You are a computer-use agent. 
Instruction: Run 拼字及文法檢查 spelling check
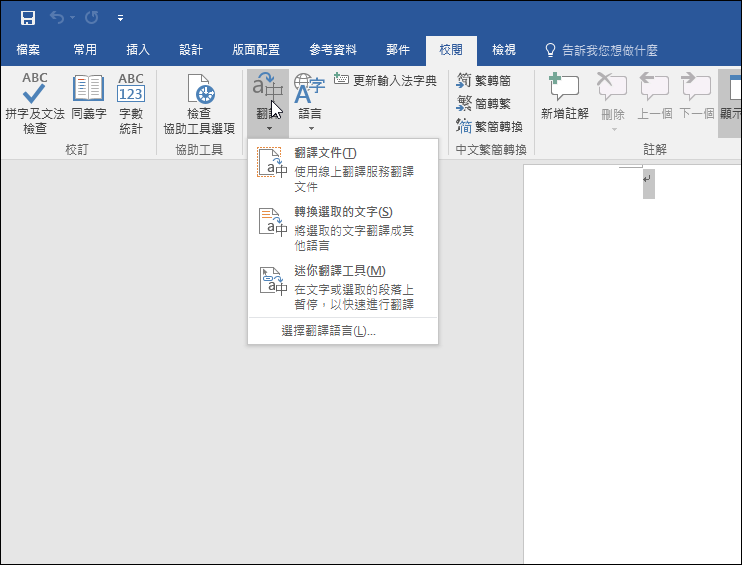pyautogui.click(x=35, y=103)
